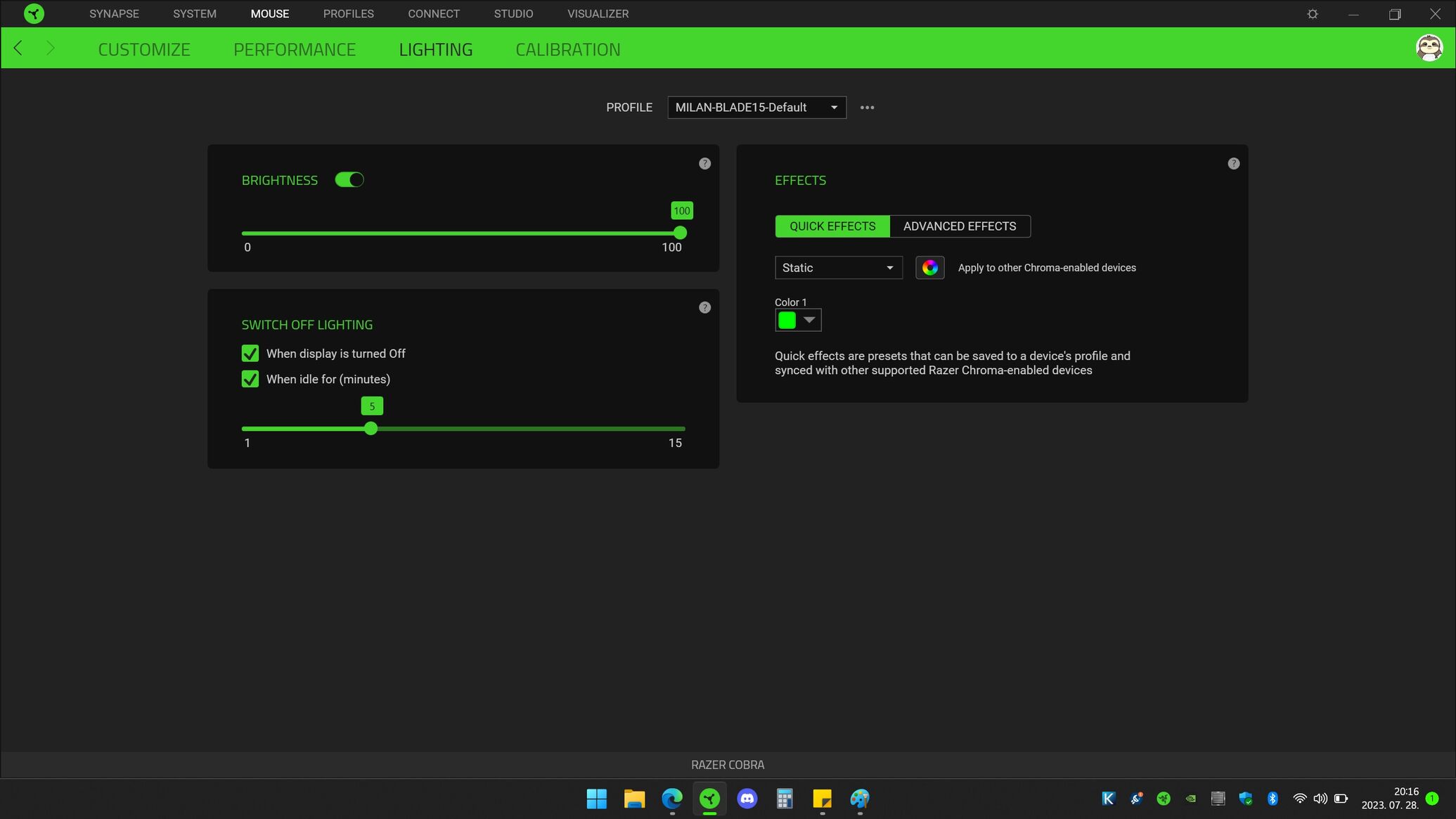Open Effects panel help question mark
1456x819 pixels.
coord(1233,164)
